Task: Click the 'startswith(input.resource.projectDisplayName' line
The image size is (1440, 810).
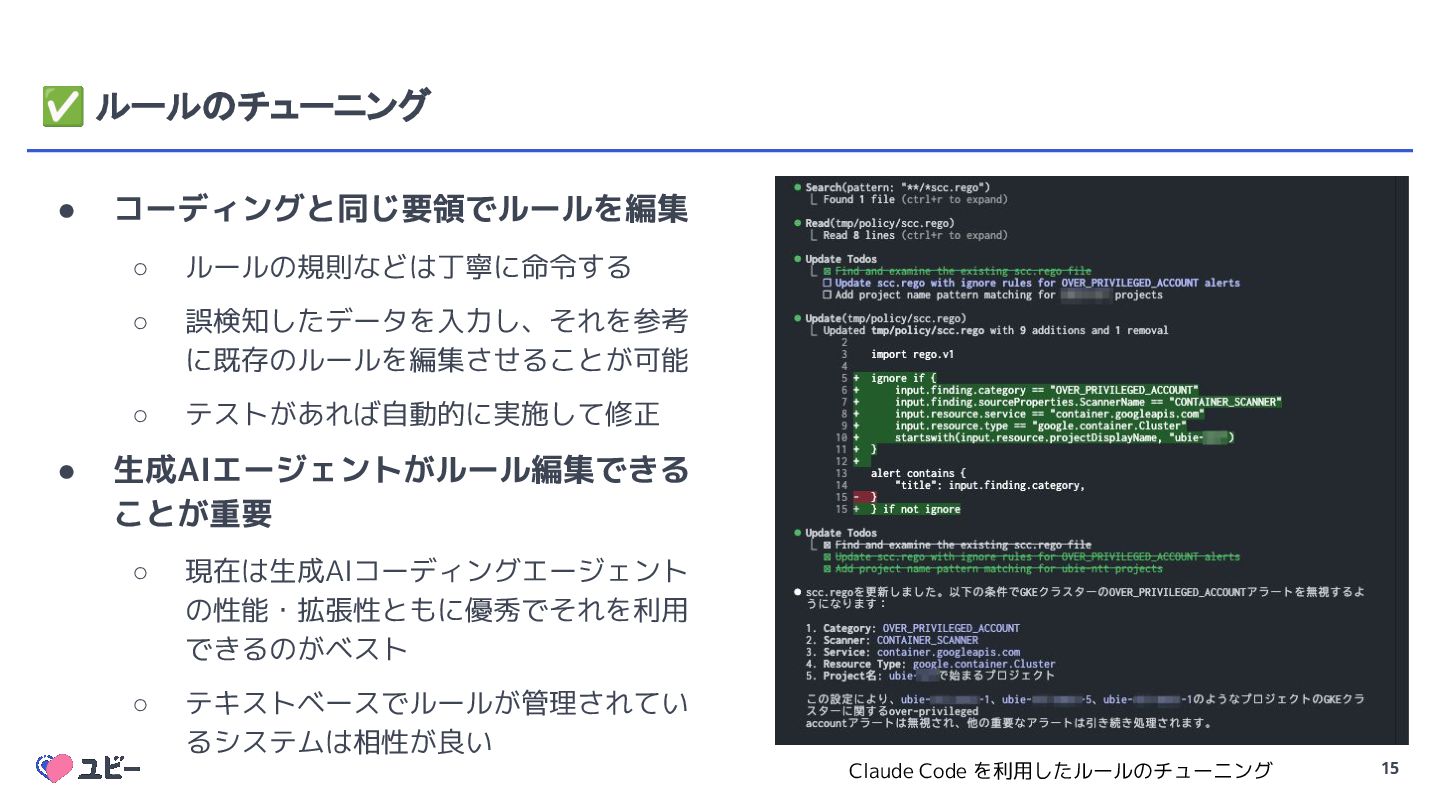Action: click(x=1064, y=438)
